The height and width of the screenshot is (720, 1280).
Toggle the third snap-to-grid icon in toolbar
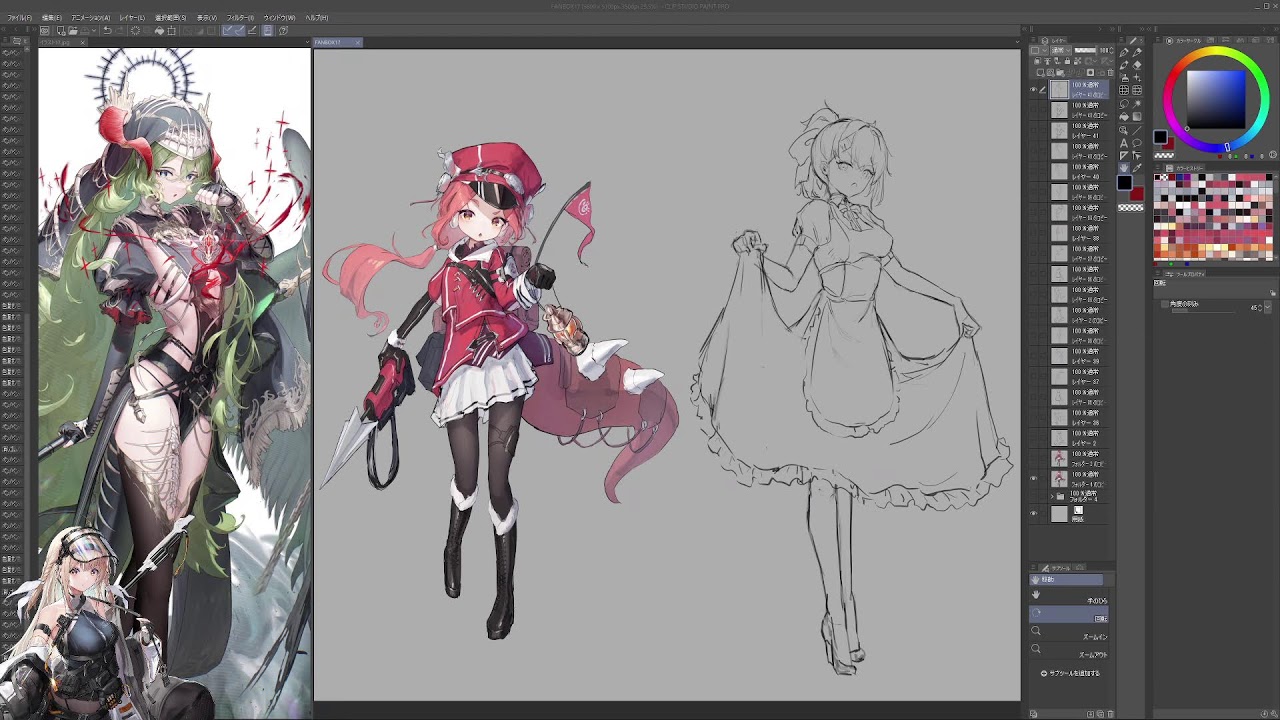[252, 30]
